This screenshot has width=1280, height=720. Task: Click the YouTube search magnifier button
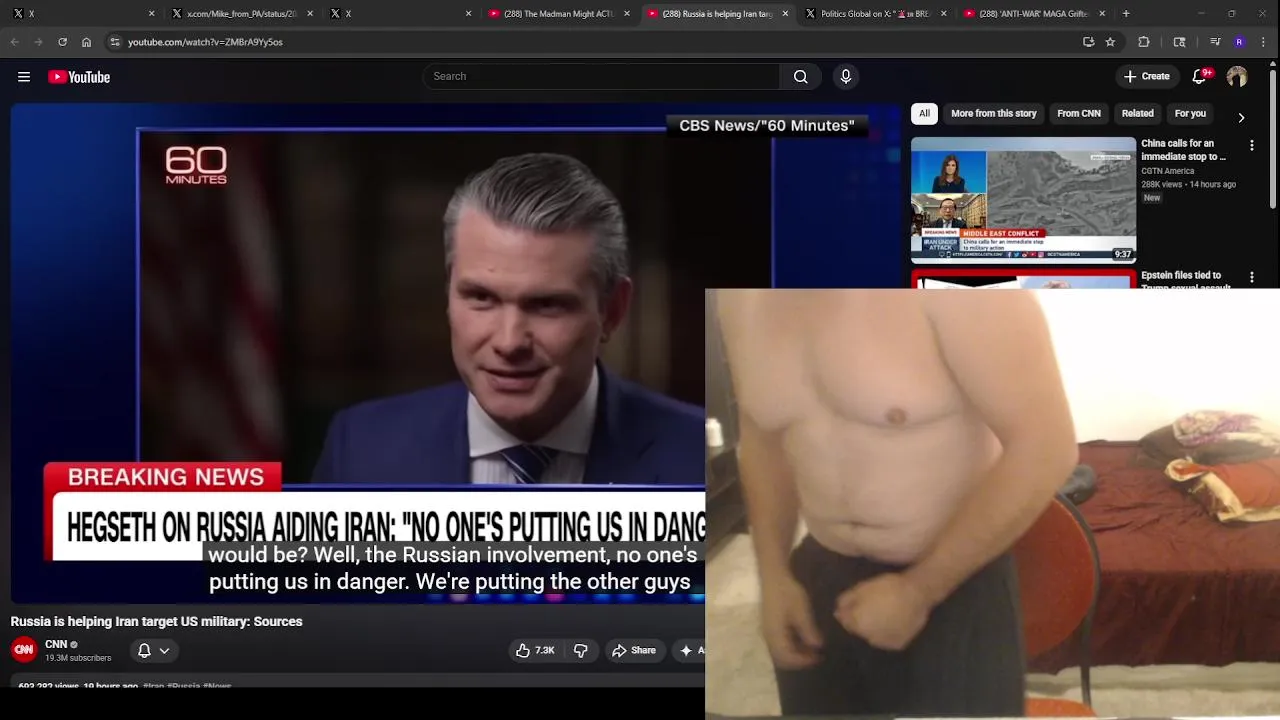point(800,77)
